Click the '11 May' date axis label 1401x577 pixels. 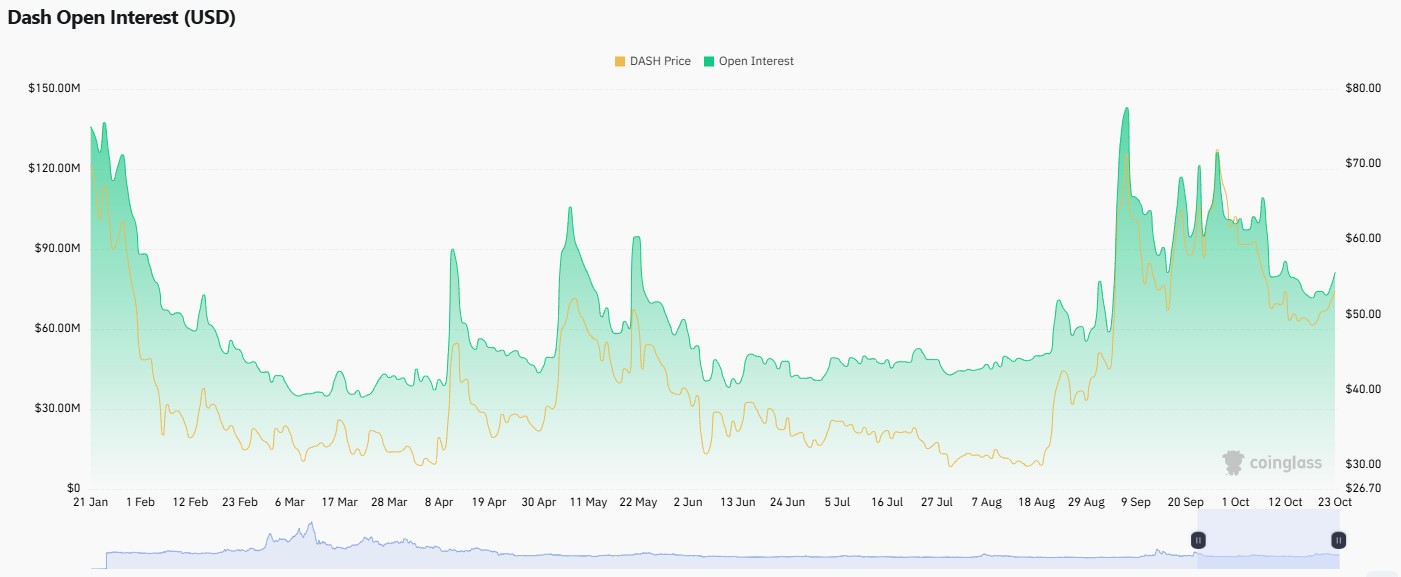(588, 502)
